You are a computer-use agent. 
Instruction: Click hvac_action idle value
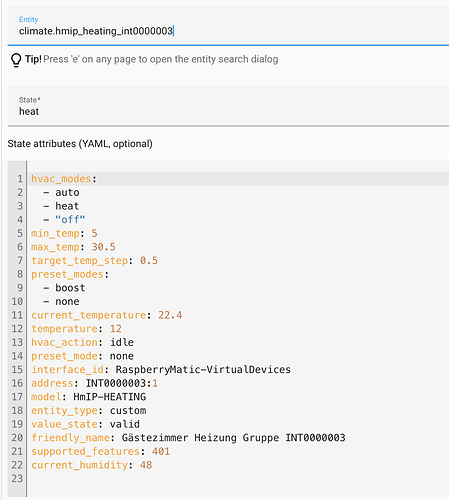coord(122,342)
